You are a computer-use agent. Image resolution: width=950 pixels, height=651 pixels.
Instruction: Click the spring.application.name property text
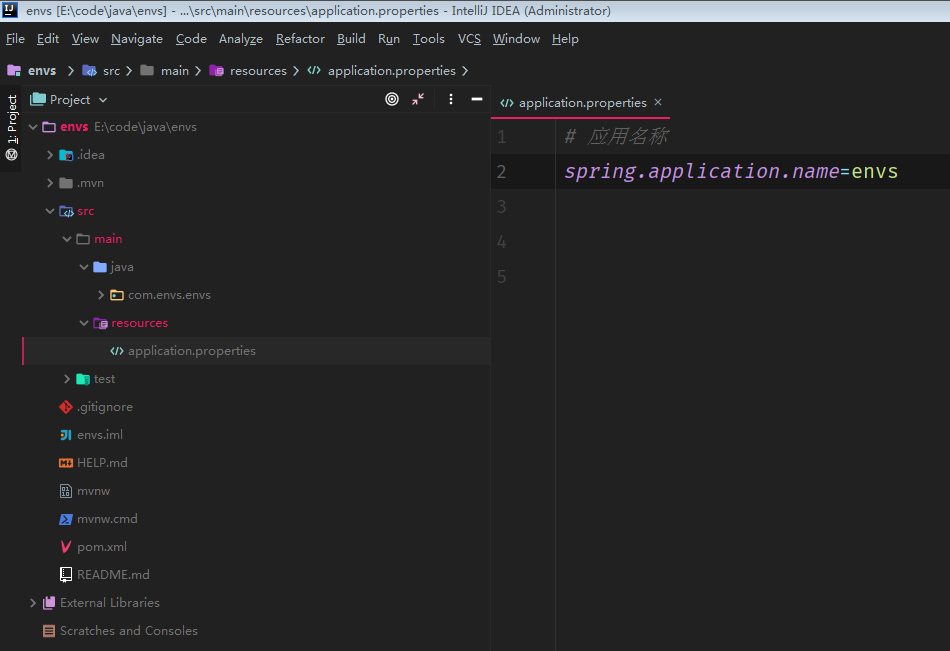pos(702,172)
